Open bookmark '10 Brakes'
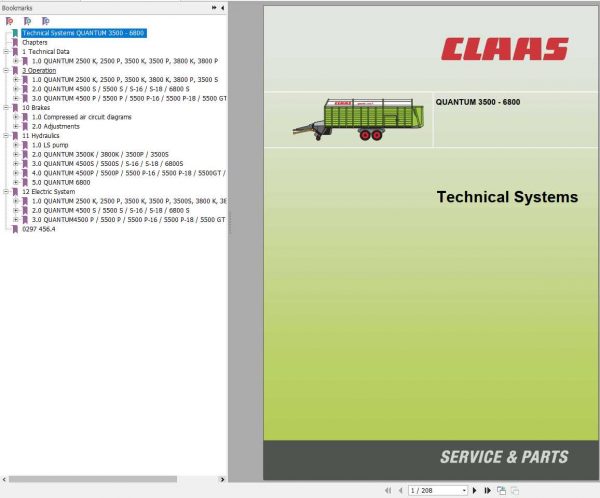 coord(36,108)
